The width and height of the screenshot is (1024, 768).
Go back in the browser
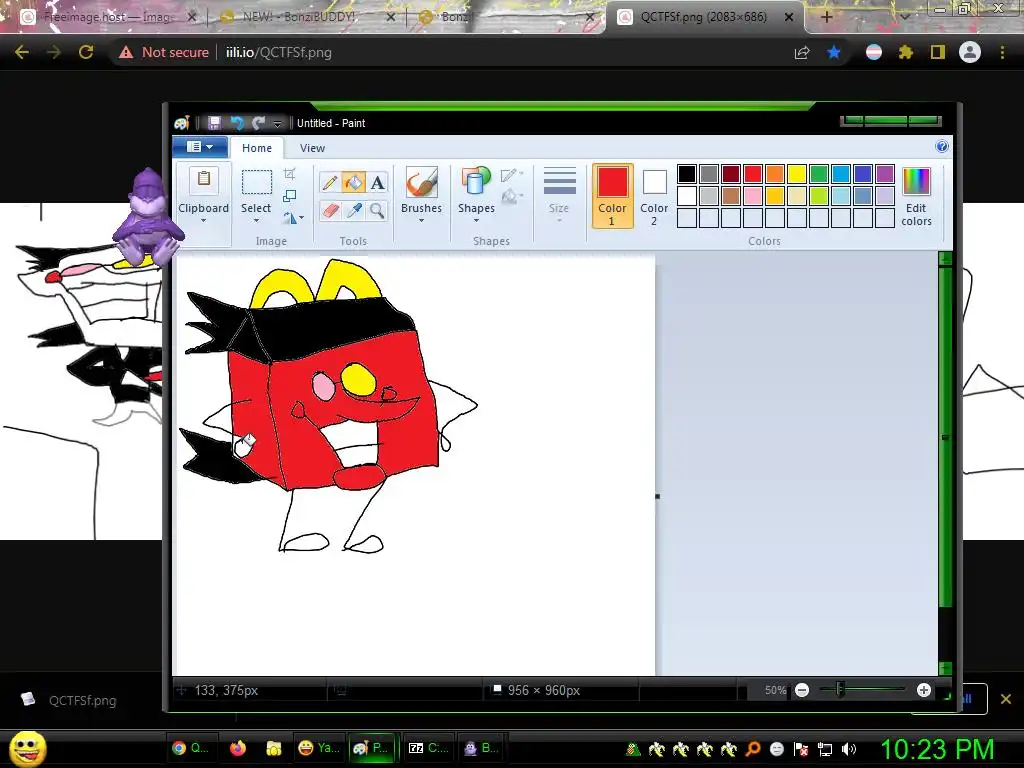[x=22, y=52]
